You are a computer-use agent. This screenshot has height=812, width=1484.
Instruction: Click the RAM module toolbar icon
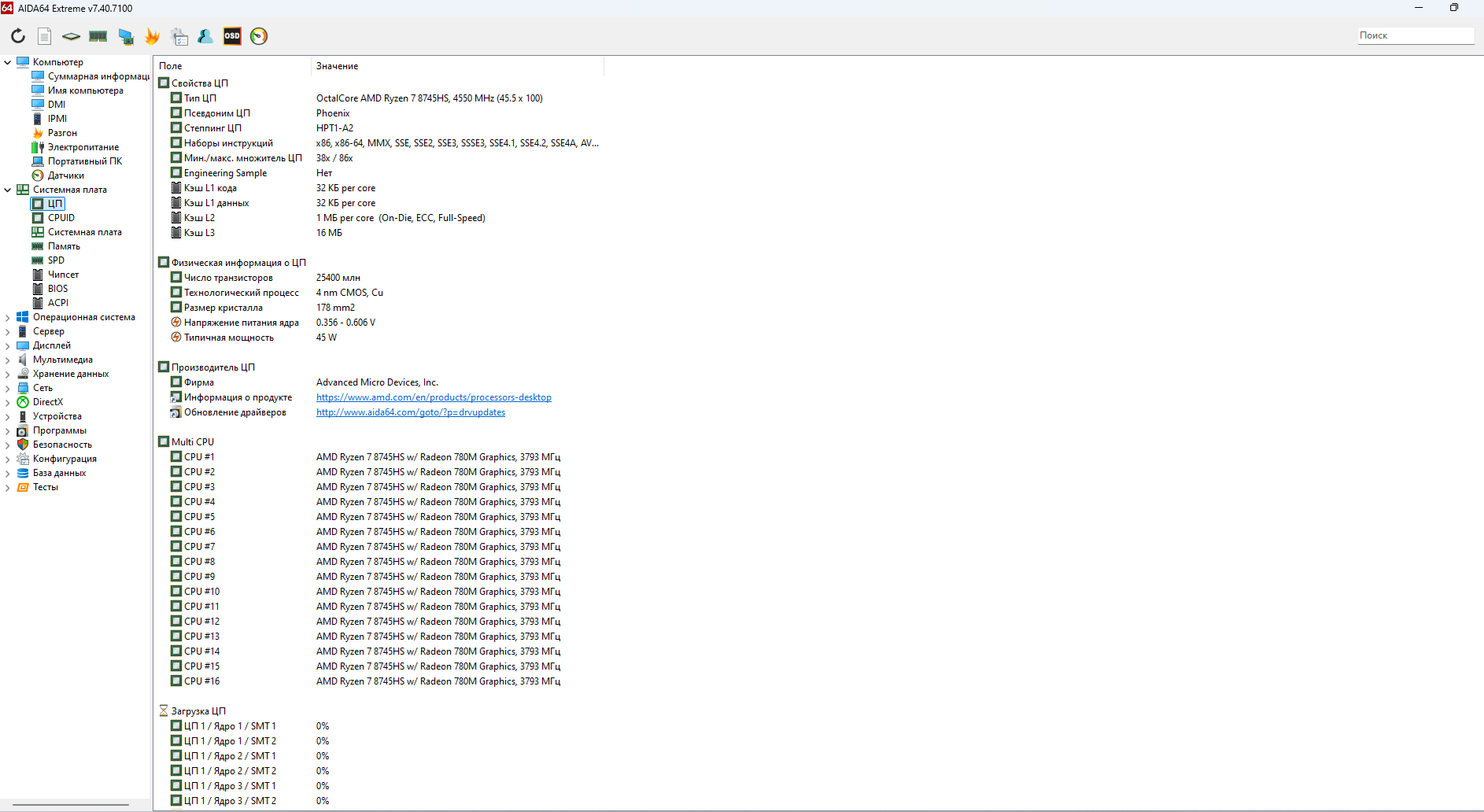[x=98, y=36]
